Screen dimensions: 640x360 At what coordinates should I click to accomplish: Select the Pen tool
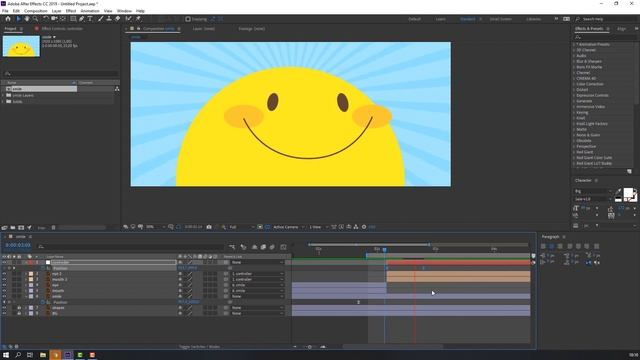pos(82,19)
